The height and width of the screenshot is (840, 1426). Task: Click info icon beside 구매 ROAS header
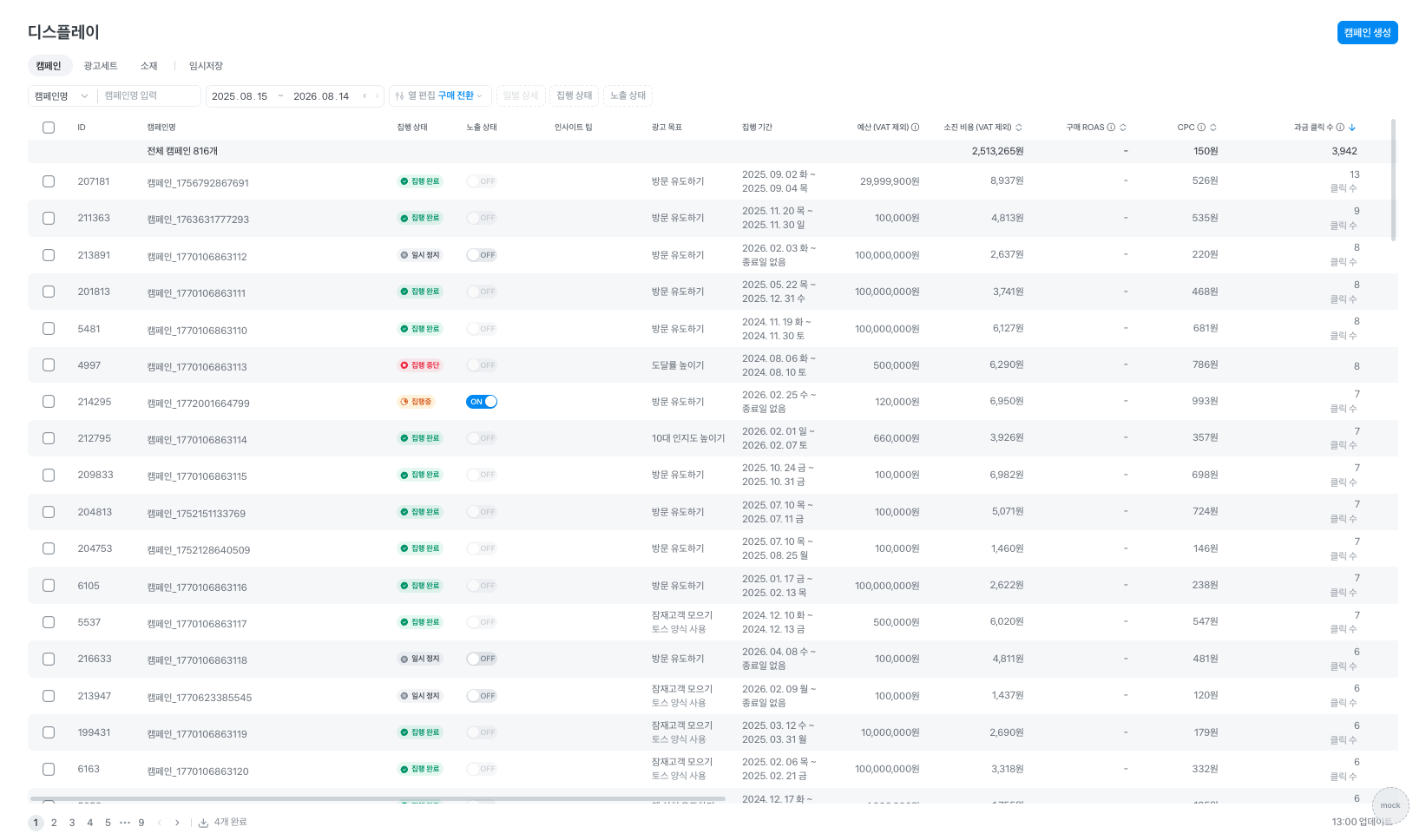pyautogui.click(x=1111, y=128)
